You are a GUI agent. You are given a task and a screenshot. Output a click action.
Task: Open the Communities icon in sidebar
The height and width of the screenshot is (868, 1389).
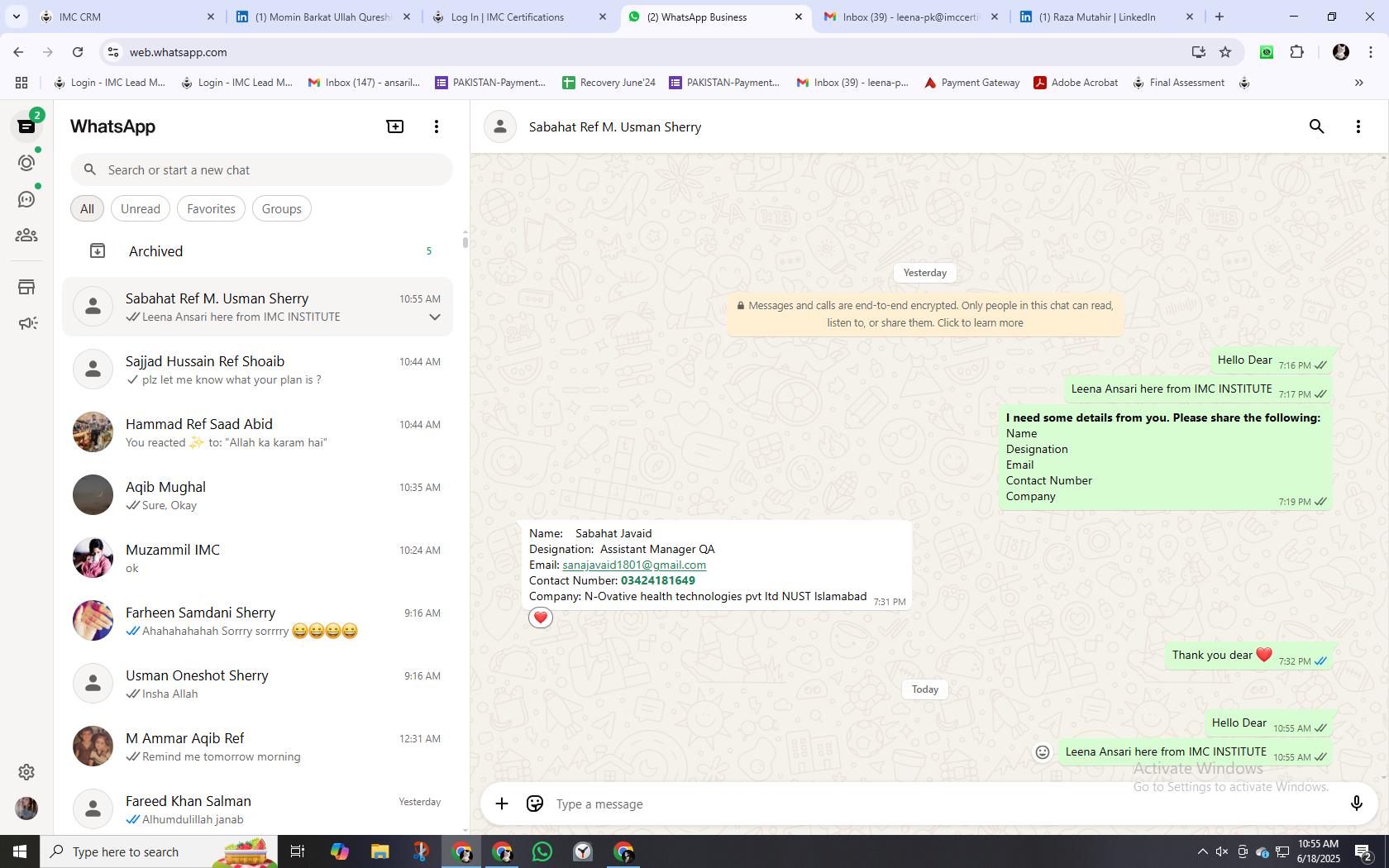coord(26,236)
